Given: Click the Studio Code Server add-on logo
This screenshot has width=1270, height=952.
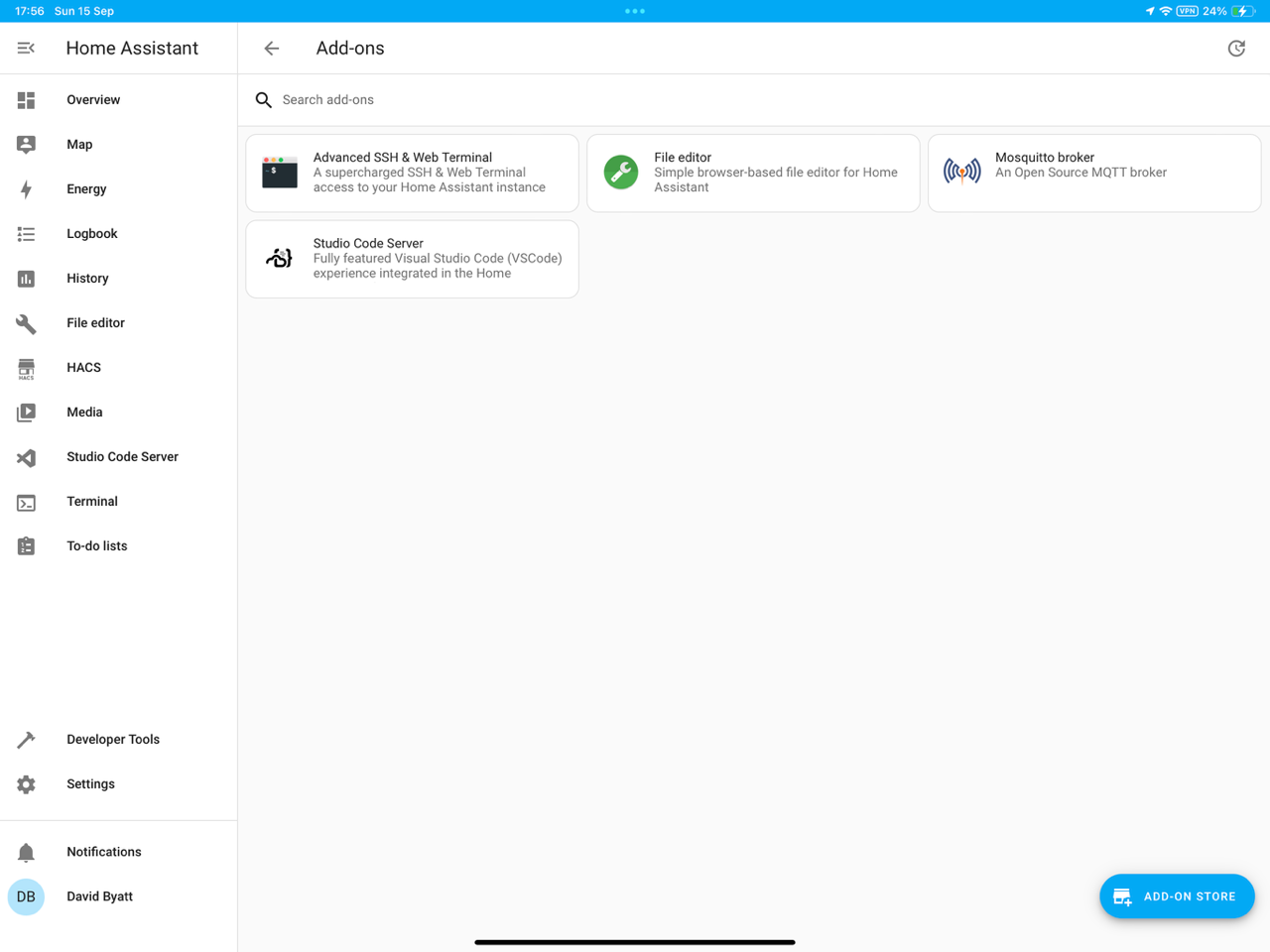Looking at the screenshot, I should pyautogui.click(x=280, y=259).
